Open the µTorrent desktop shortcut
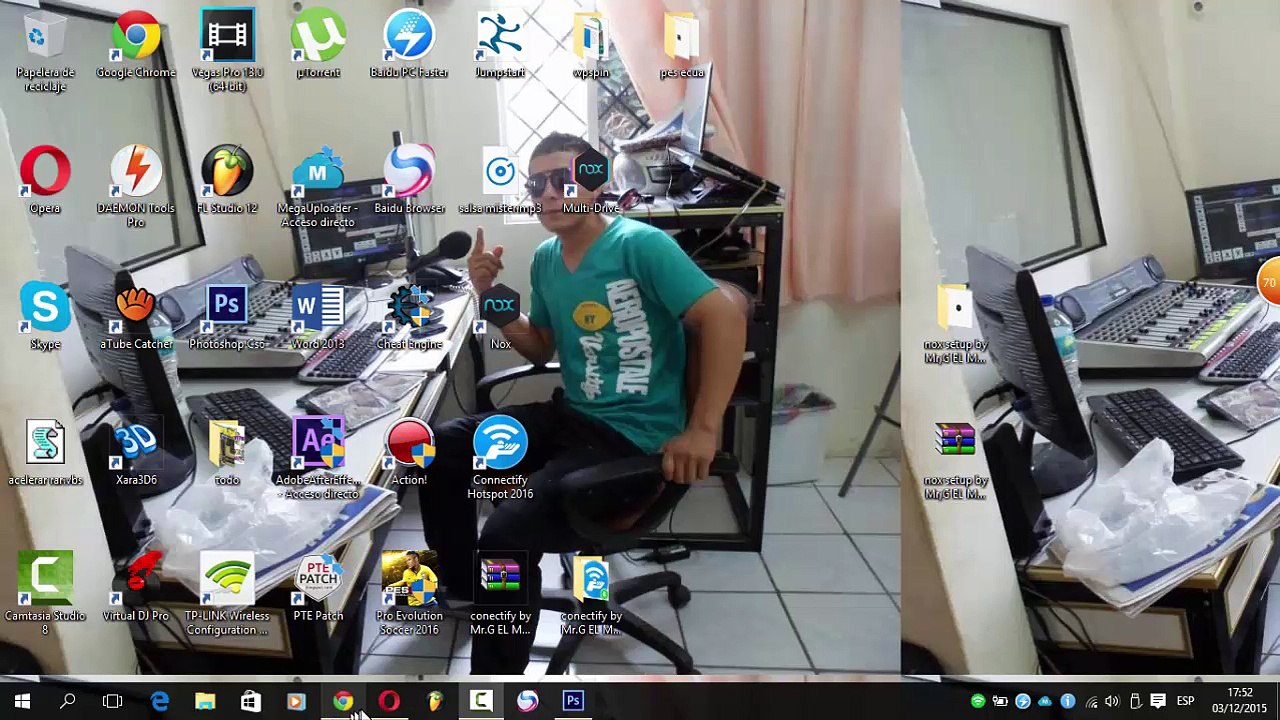This screenshot has width=1280, height=720. (318, 40)
